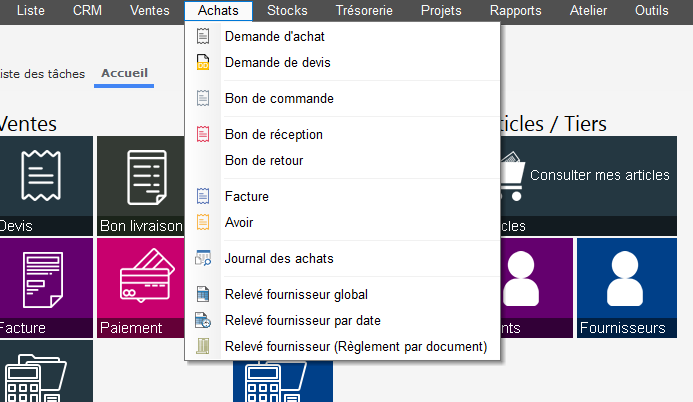Click the Demande d'achat document icon
The image size is (693, 402).
point(203,37)
